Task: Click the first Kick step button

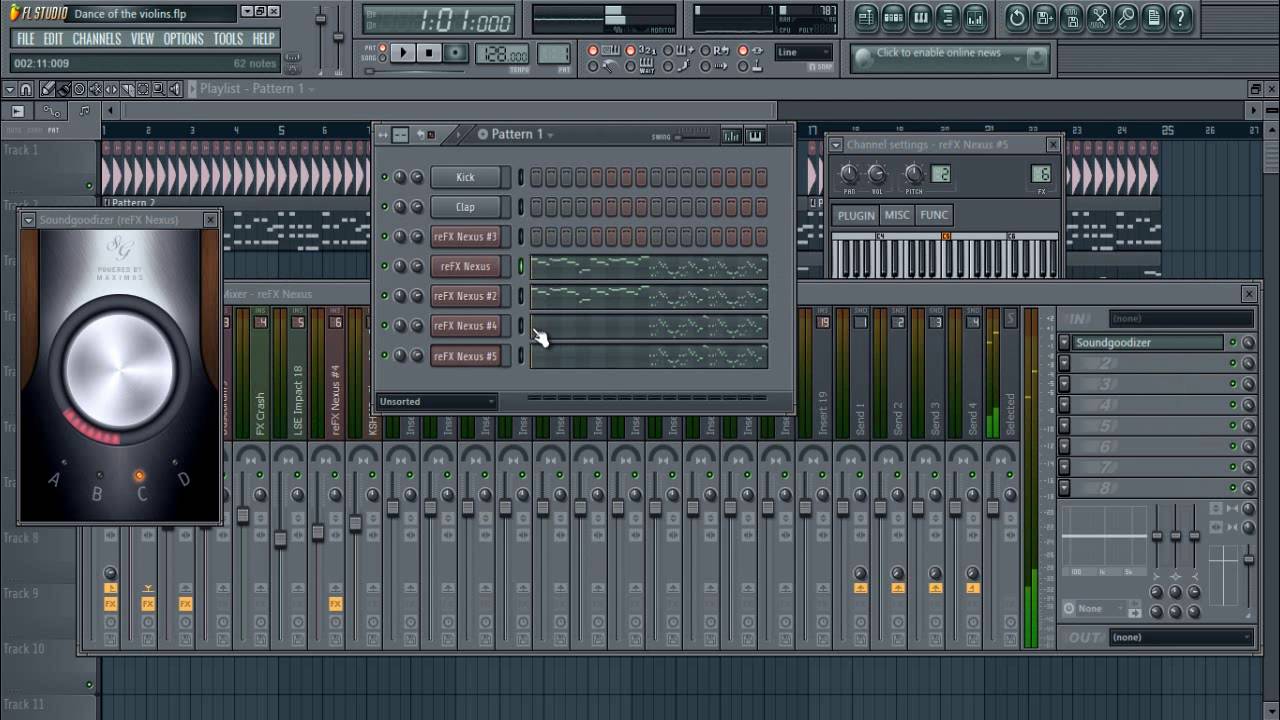Action: 537,177
